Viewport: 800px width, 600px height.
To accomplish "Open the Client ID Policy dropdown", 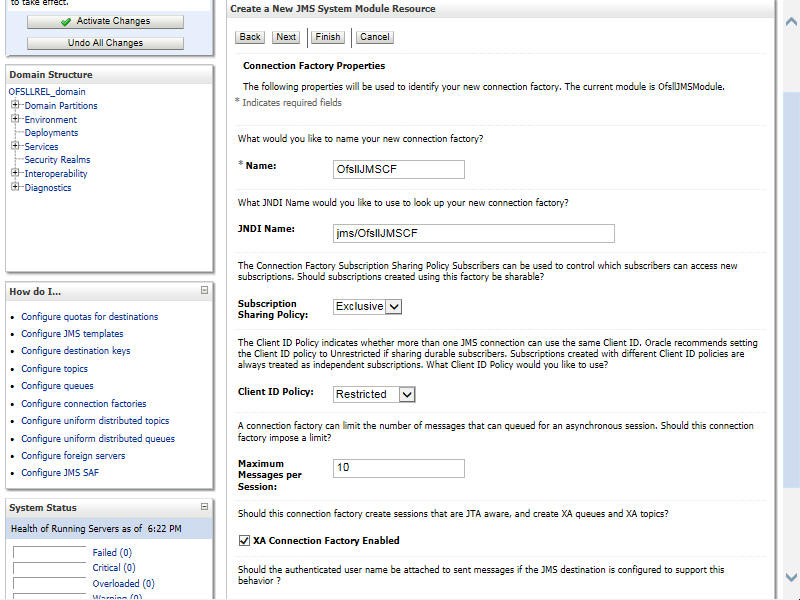I will click(374, 394).
